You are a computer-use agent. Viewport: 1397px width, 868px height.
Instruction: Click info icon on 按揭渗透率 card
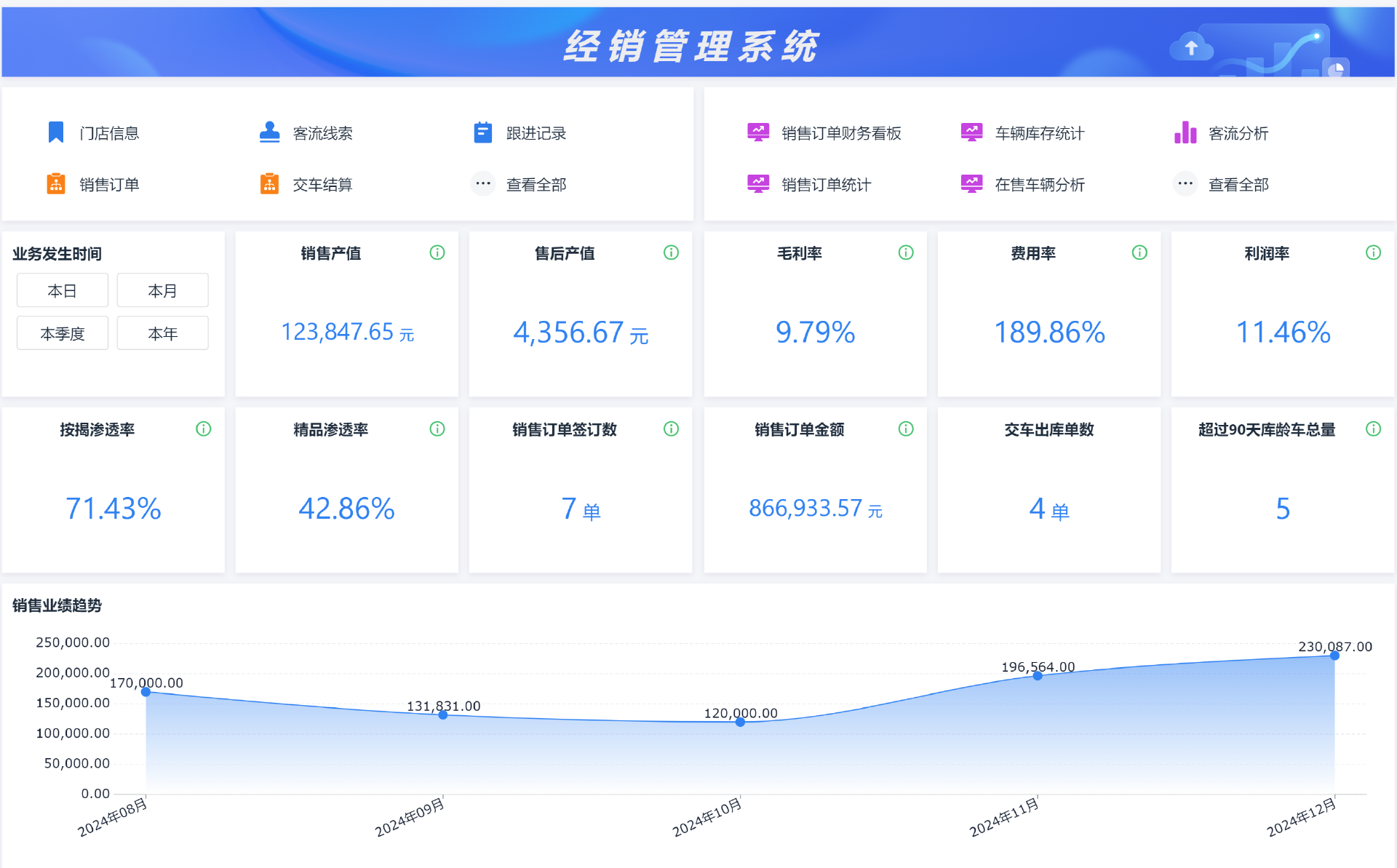[204, 429]
